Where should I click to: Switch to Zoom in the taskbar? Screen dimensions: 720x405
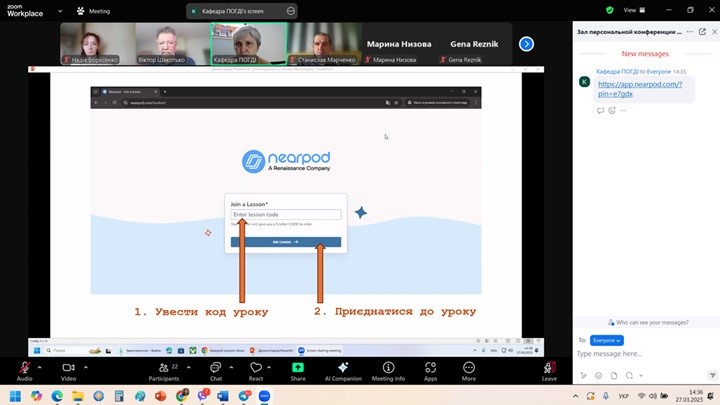click(264, 396)
